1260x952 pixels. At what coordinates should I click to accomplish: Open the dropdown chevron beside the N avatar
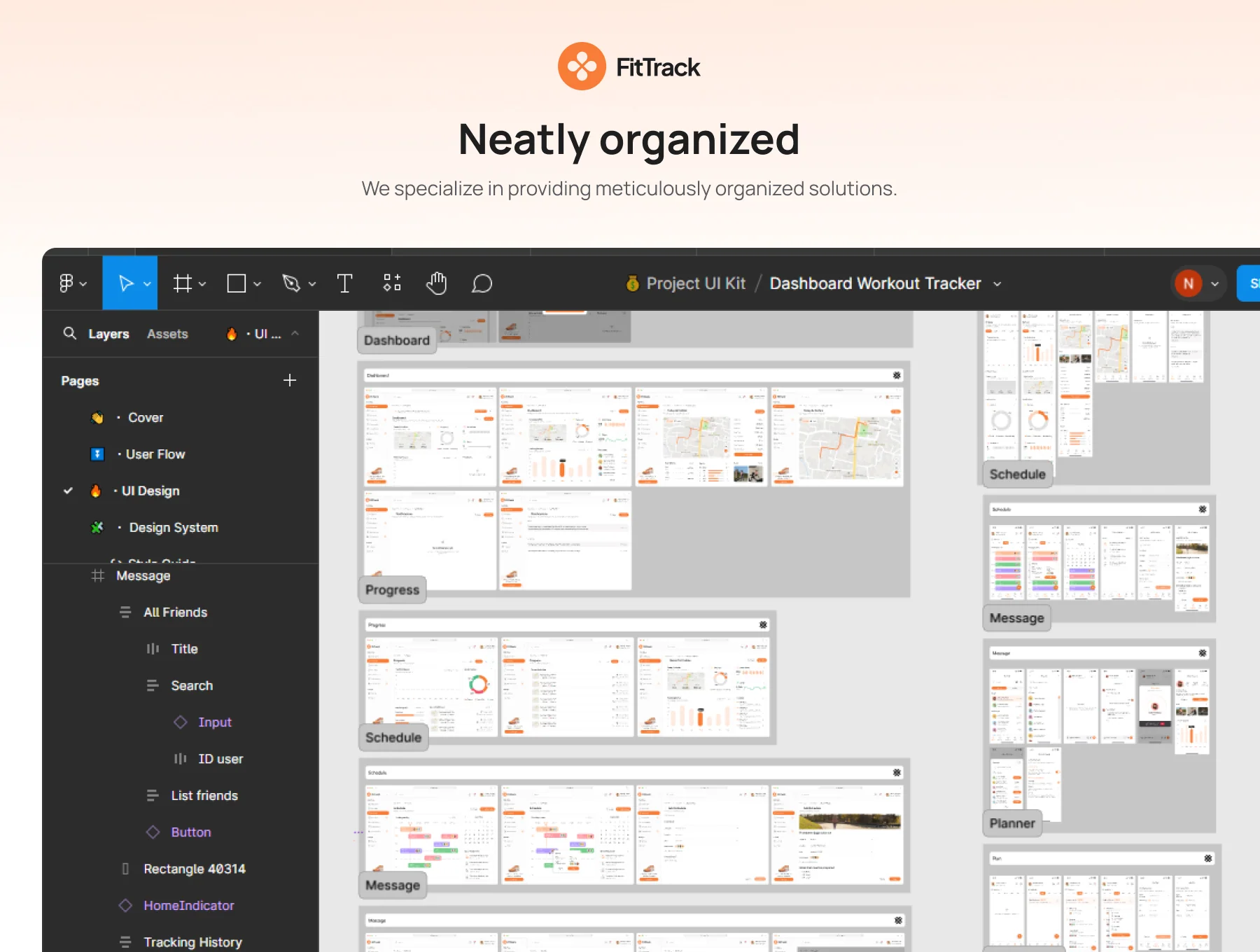click(1215, 283)
